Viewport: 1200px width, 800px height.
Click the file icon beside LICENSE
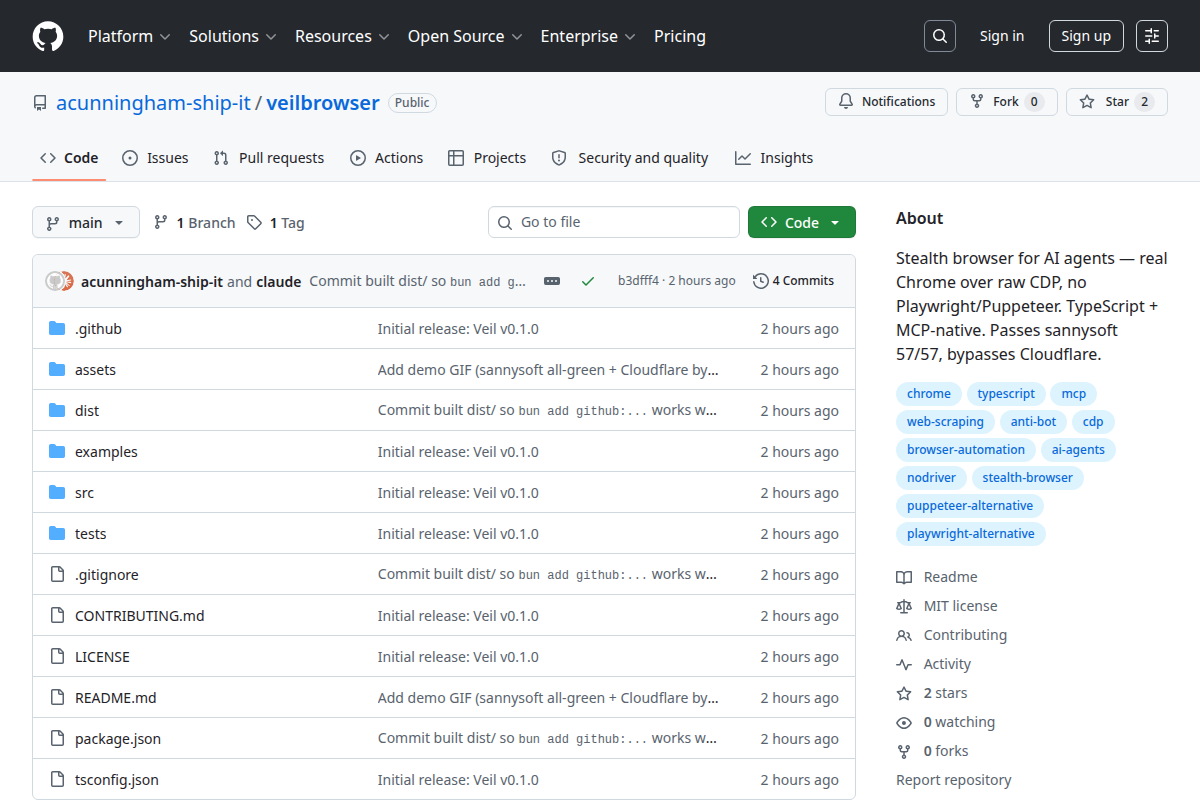(57, 656)
